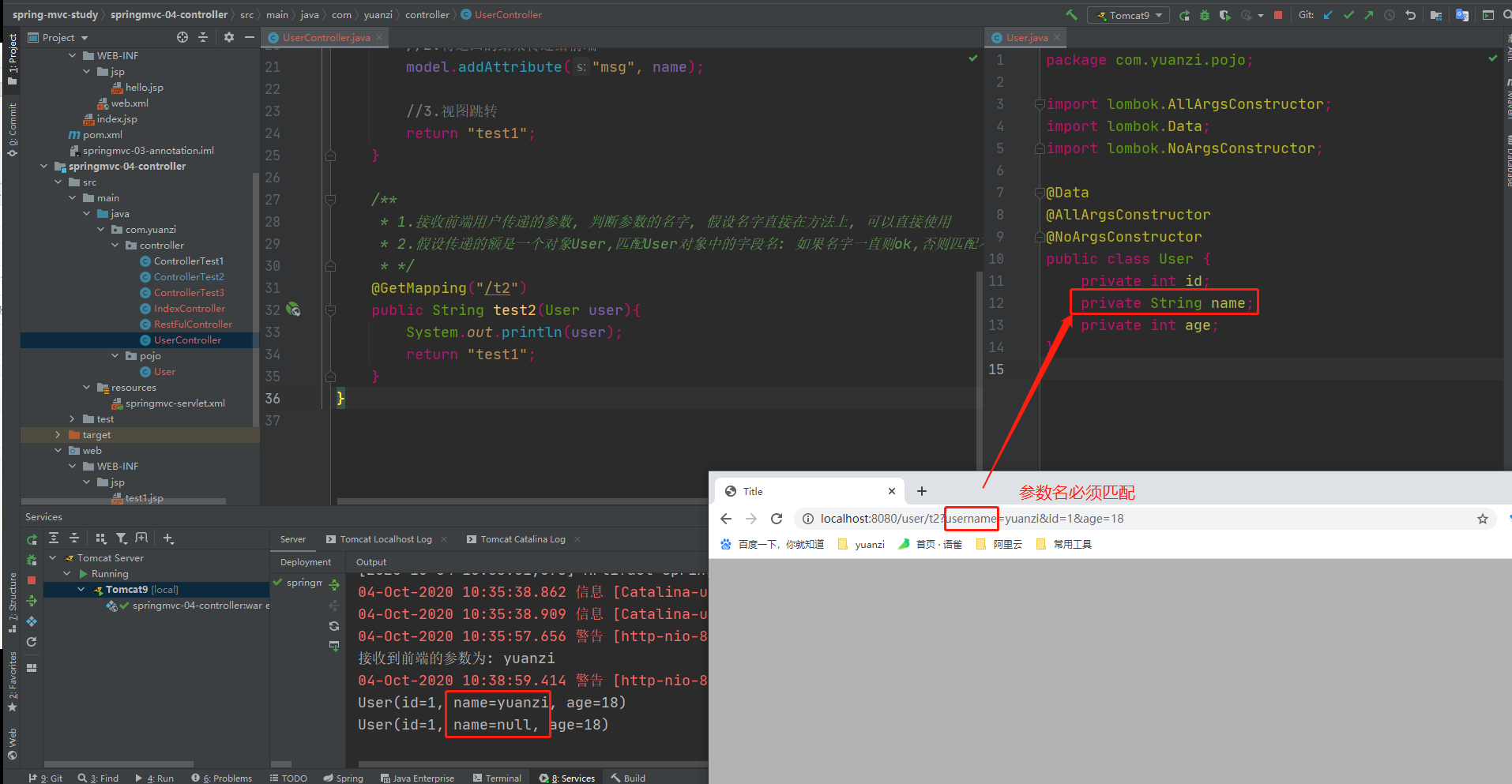This screenshot has height=784, width=1512.
Task: Push commits with the green Git arrow
Action: 1369,15
